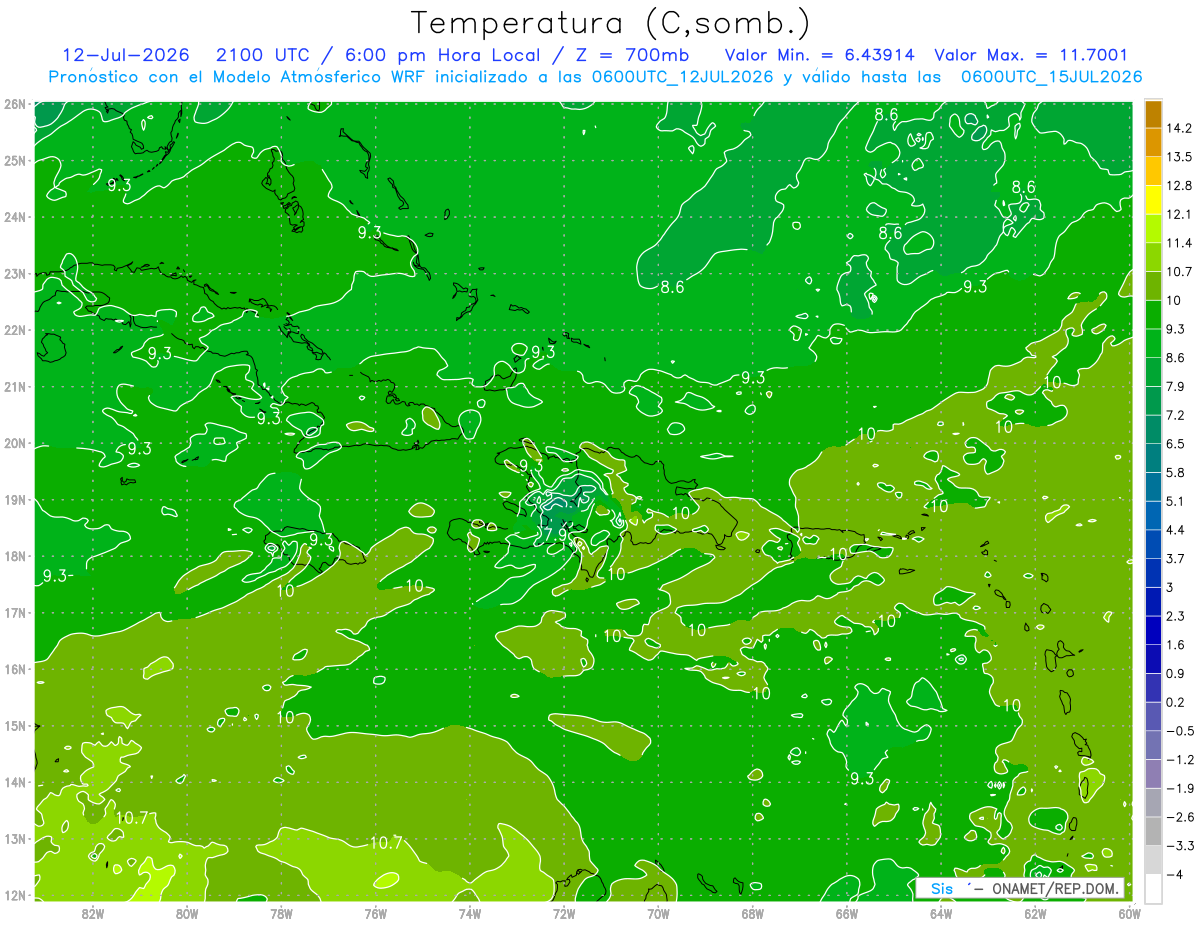Click the 13.5 value on color scale
The width and height of the screenshot is (1200, 927).
pos(1180,157)
